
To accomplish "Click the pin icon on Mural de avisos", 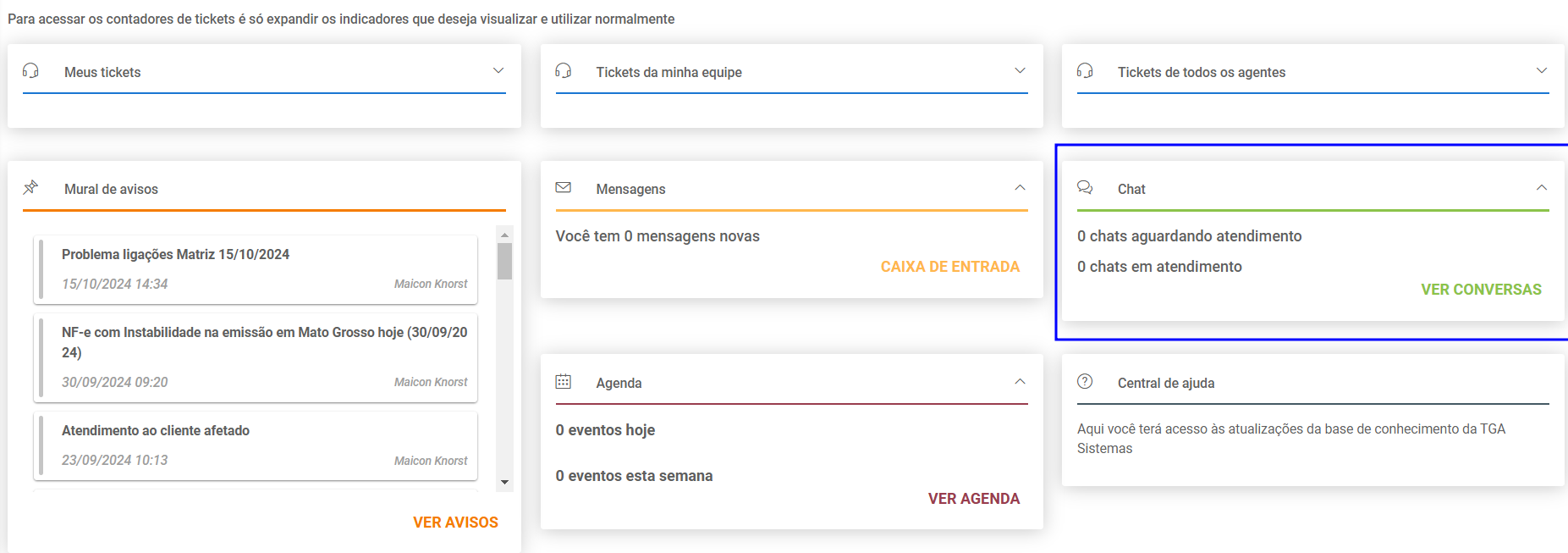I will point(31,187).
